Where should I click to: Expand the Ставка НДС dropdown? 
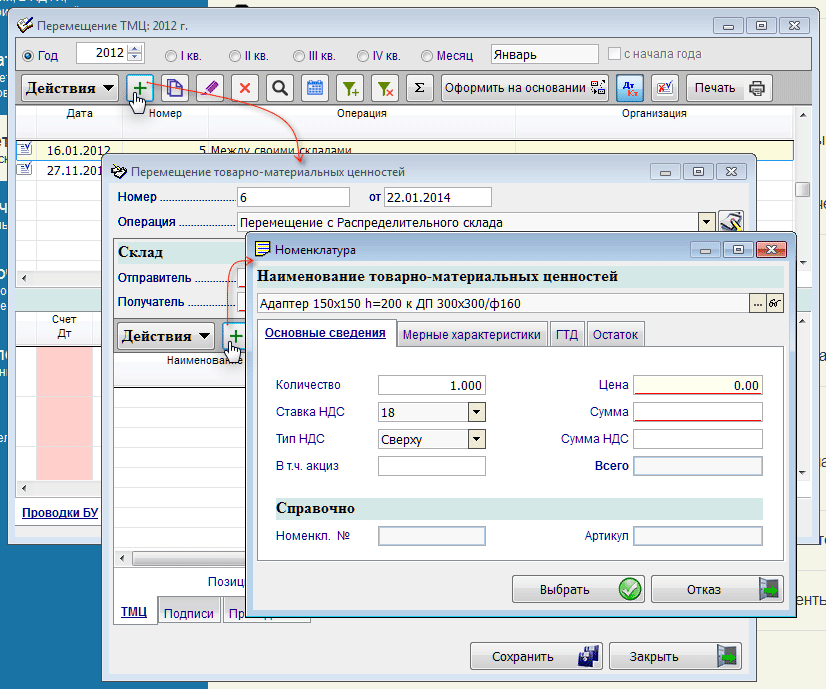[x=476, y=412]
